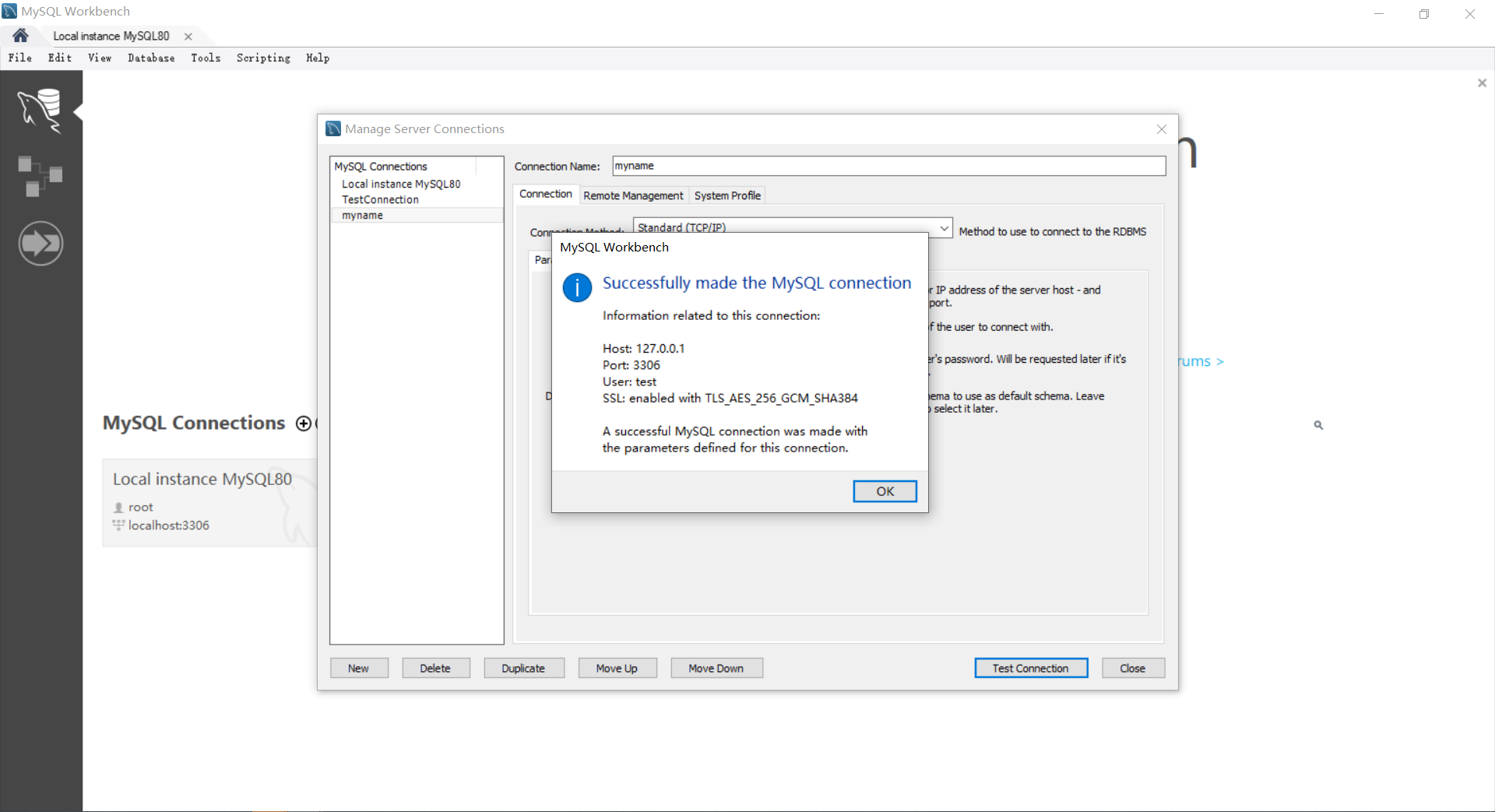
Task: Click the forums link fragment behind the dialog
Action: pos(1201,361)
